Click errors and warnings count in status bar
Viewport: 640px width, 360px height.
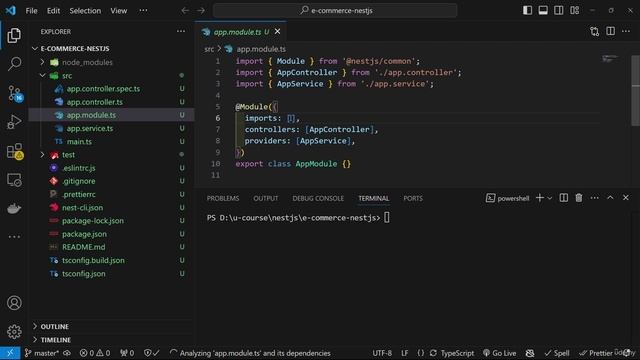pyautogui.click(x=95, y=353)
